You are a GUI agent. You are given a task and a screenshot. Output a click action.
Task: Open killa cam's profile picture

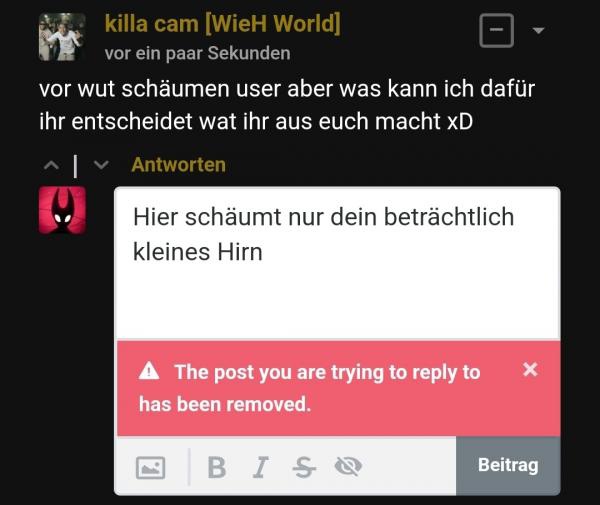(x=62, y=37)
